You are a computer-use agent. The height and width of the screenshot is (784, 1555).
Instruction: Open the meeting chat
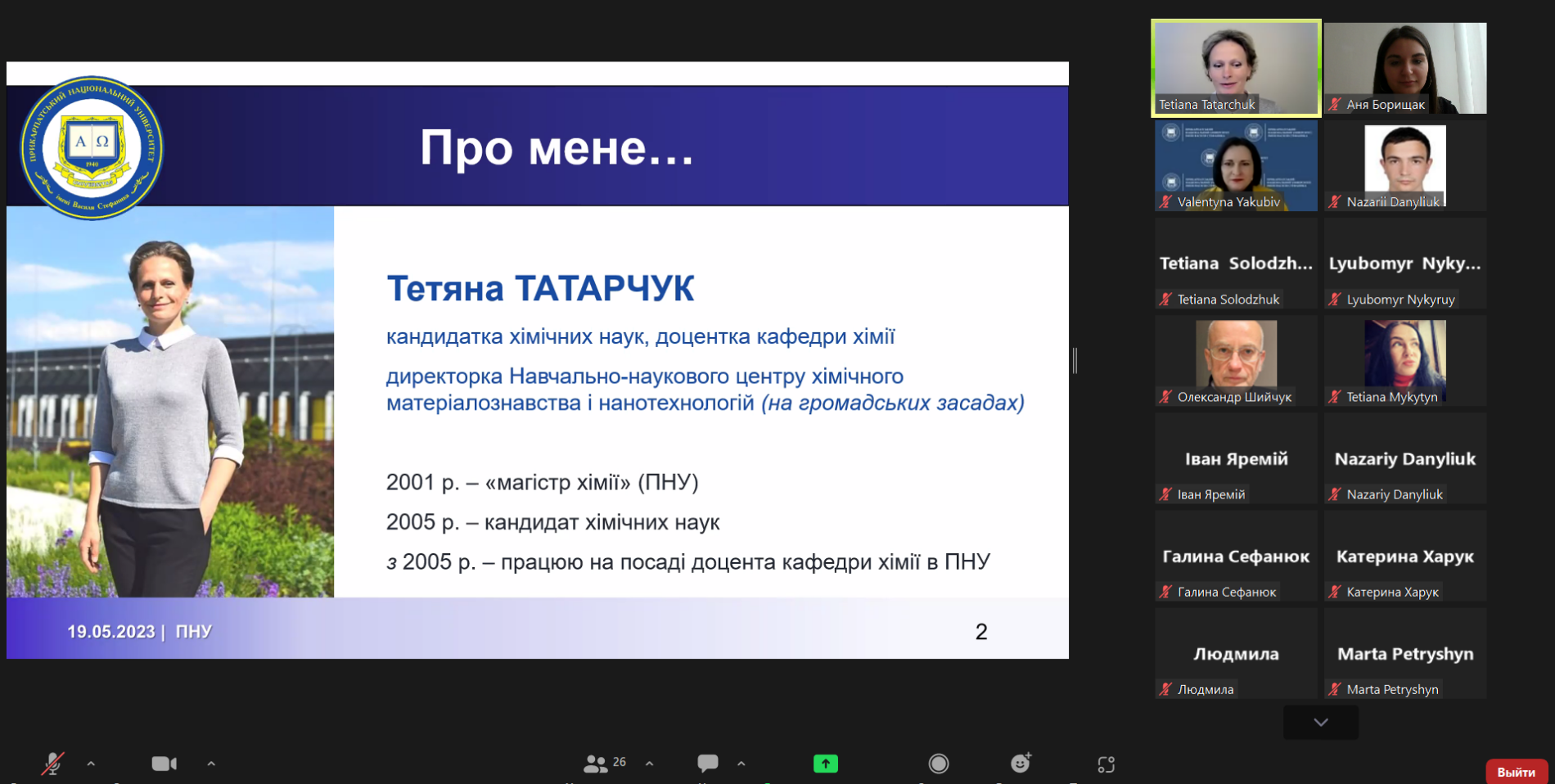[x=708, y=763]
